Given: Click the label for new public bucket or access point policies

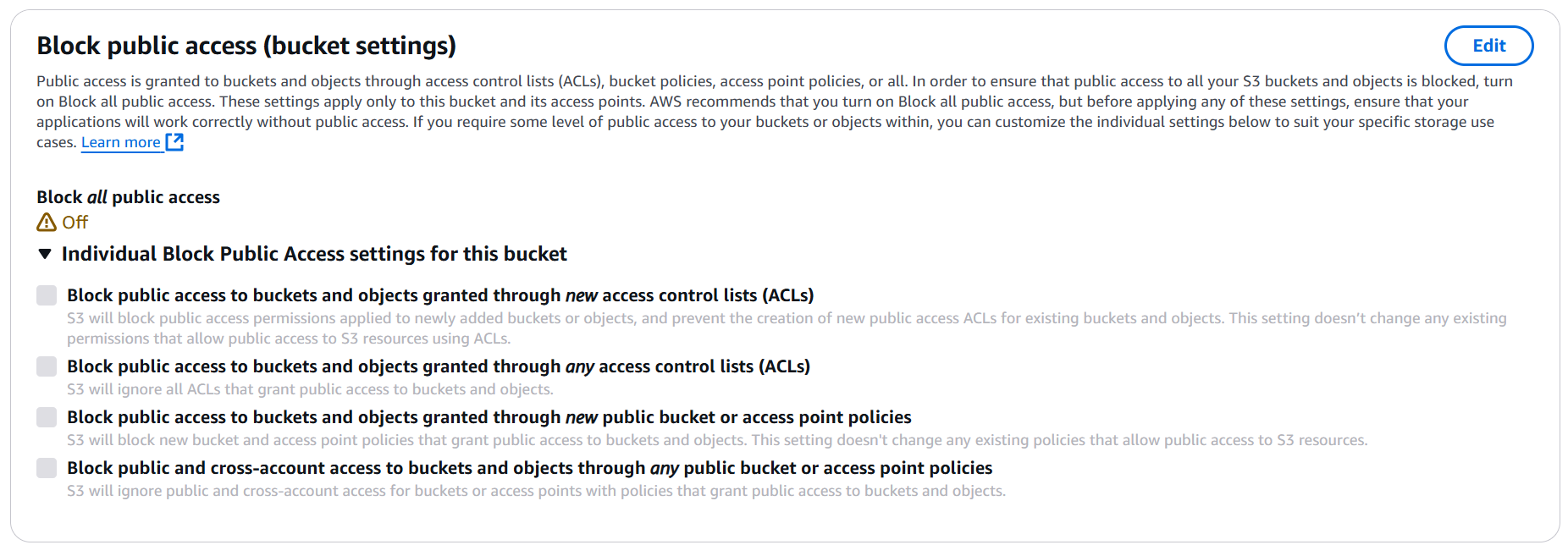Looking at the screenshot, I should pos(489,417).
